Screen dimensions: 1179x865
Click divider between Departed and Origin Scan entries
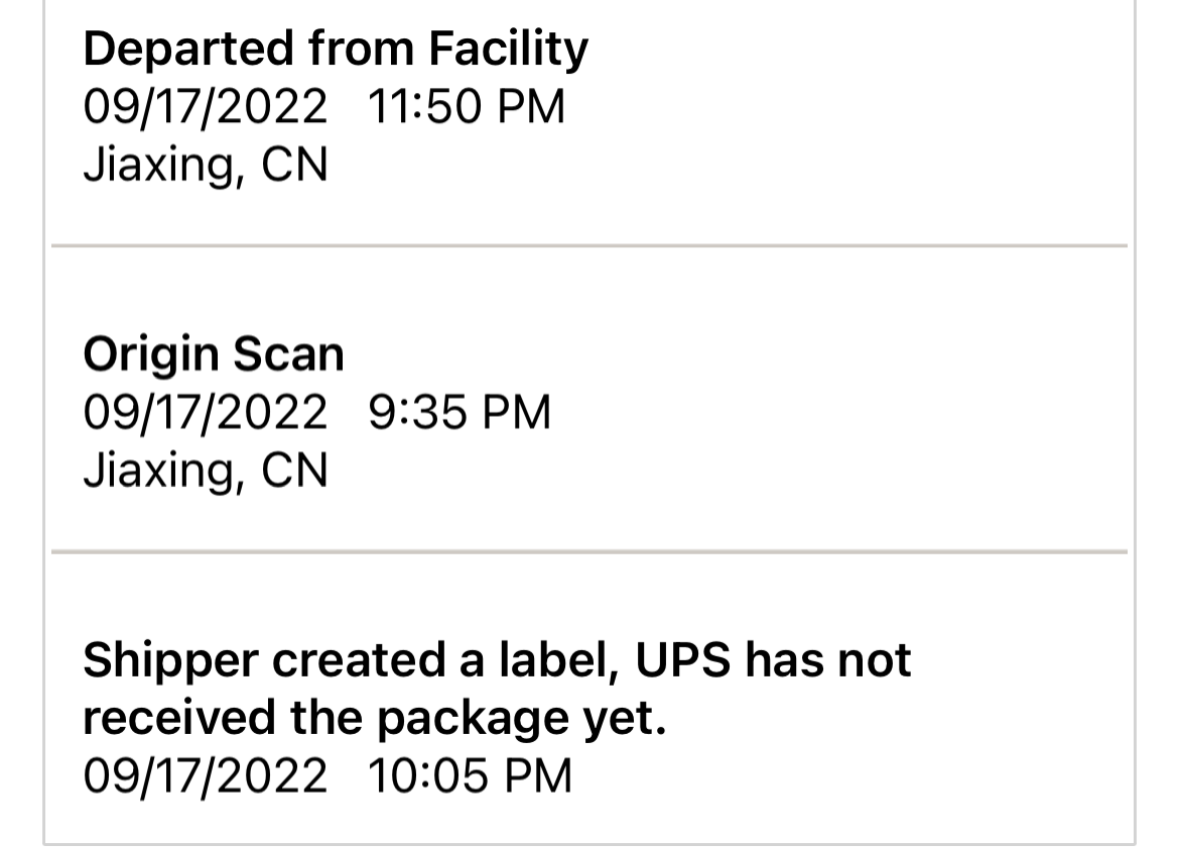pyautogui.click(x=588, y=245)
